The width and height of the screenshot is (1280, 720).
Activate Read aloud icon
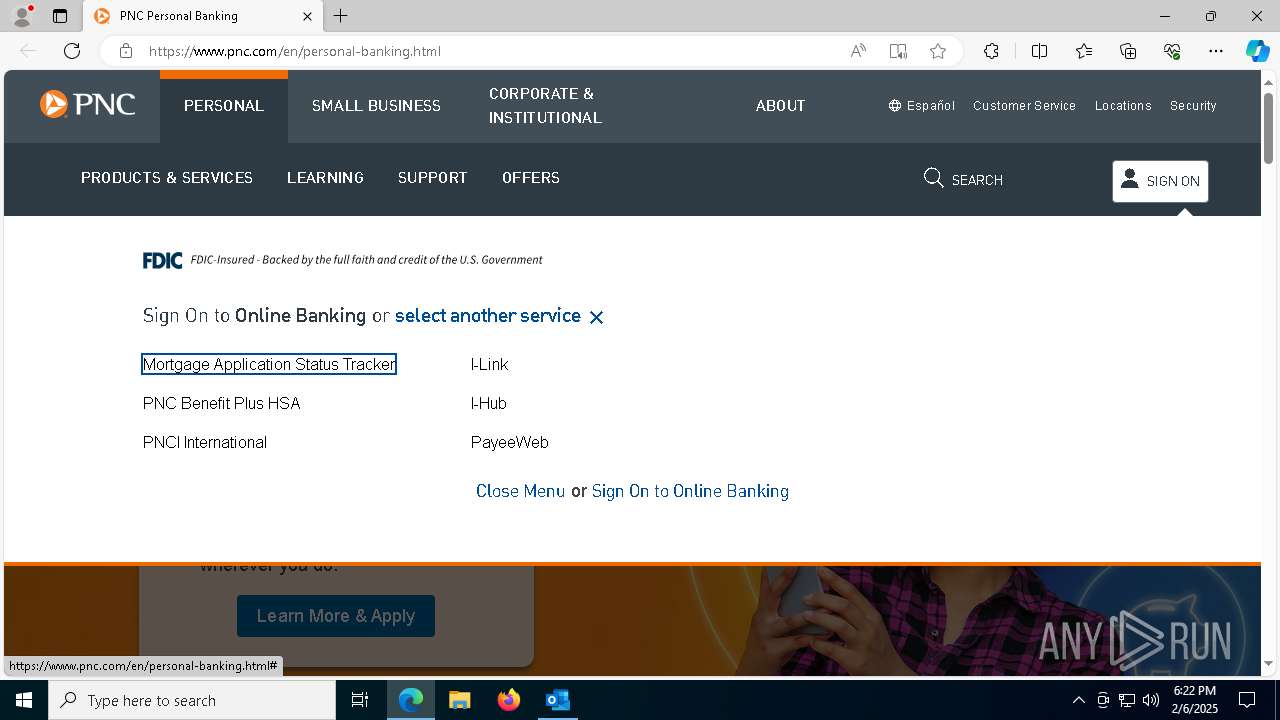(x=858, y=51)
